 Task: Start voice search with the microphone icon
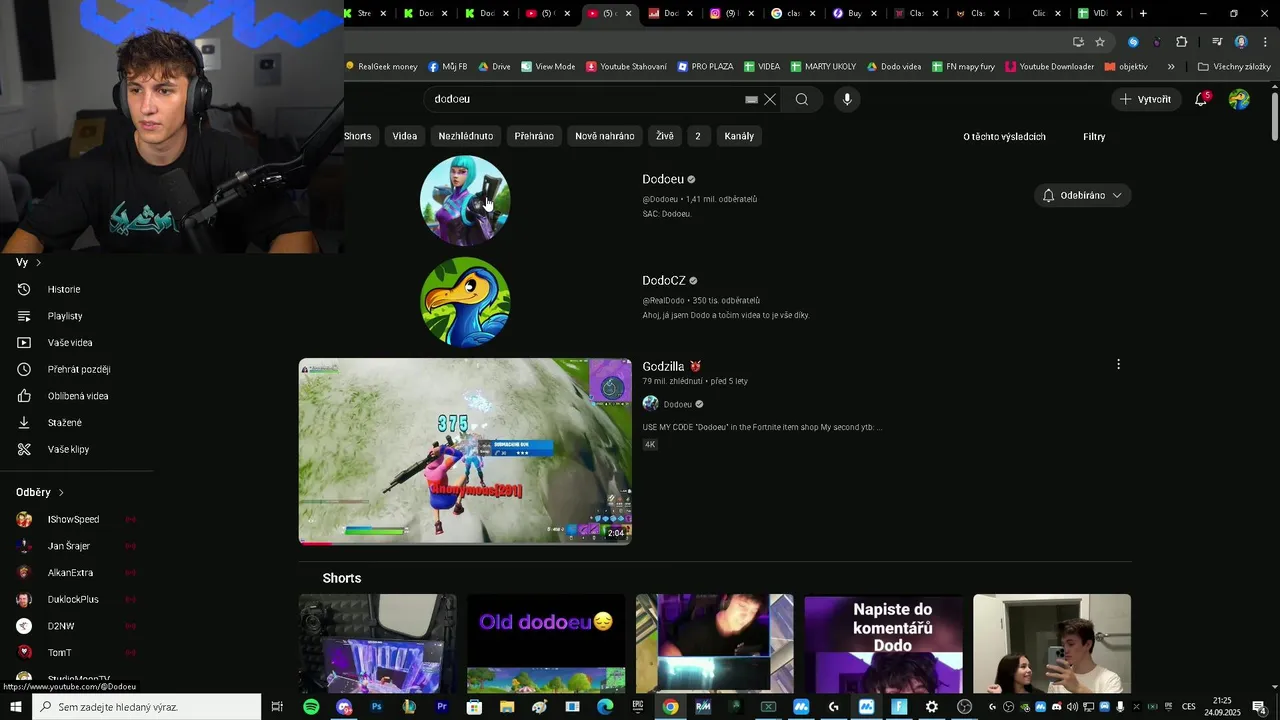(x=847, y=99)
